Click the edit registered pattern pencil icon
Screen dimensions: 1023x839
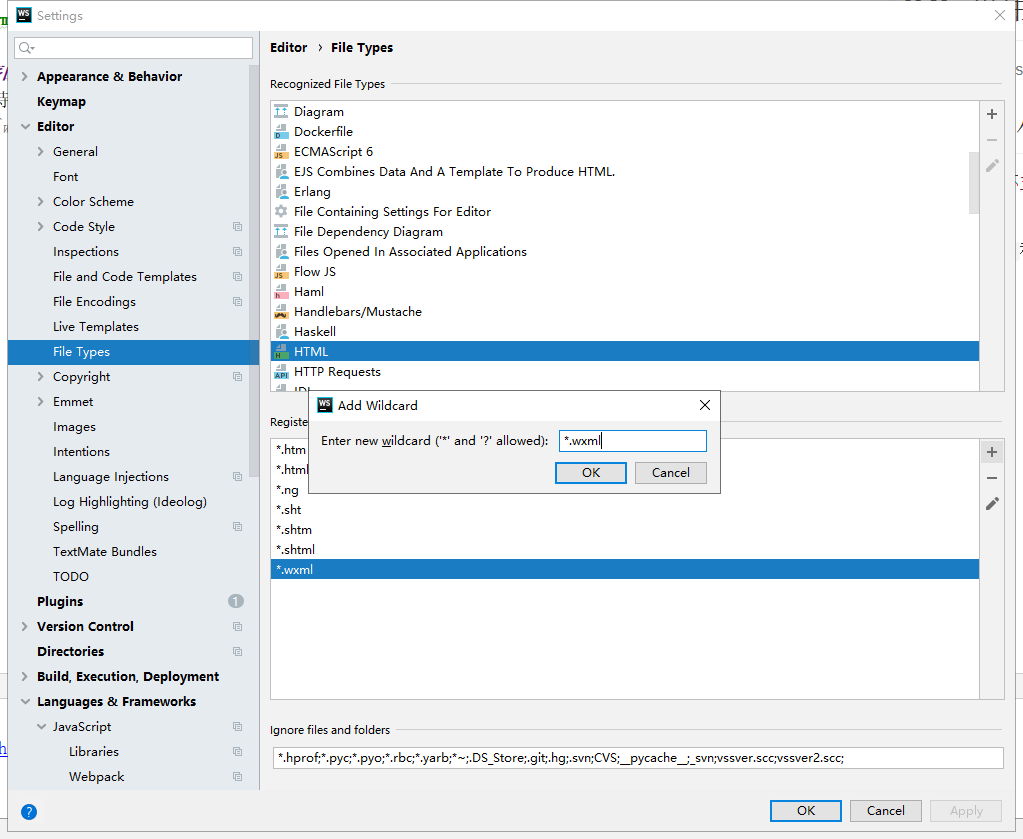click(x=992, y=504)
